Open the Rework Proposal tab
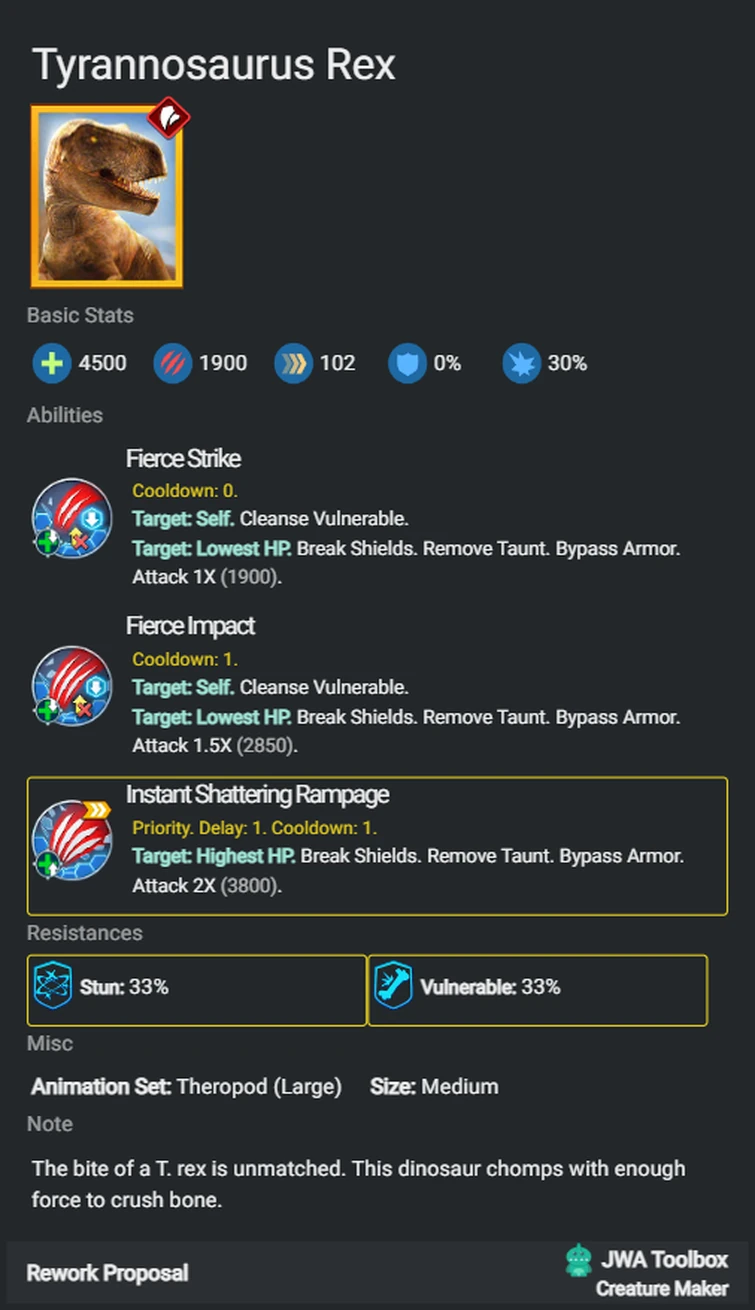The image size is (755, 1310). (x=107, y=1273)
